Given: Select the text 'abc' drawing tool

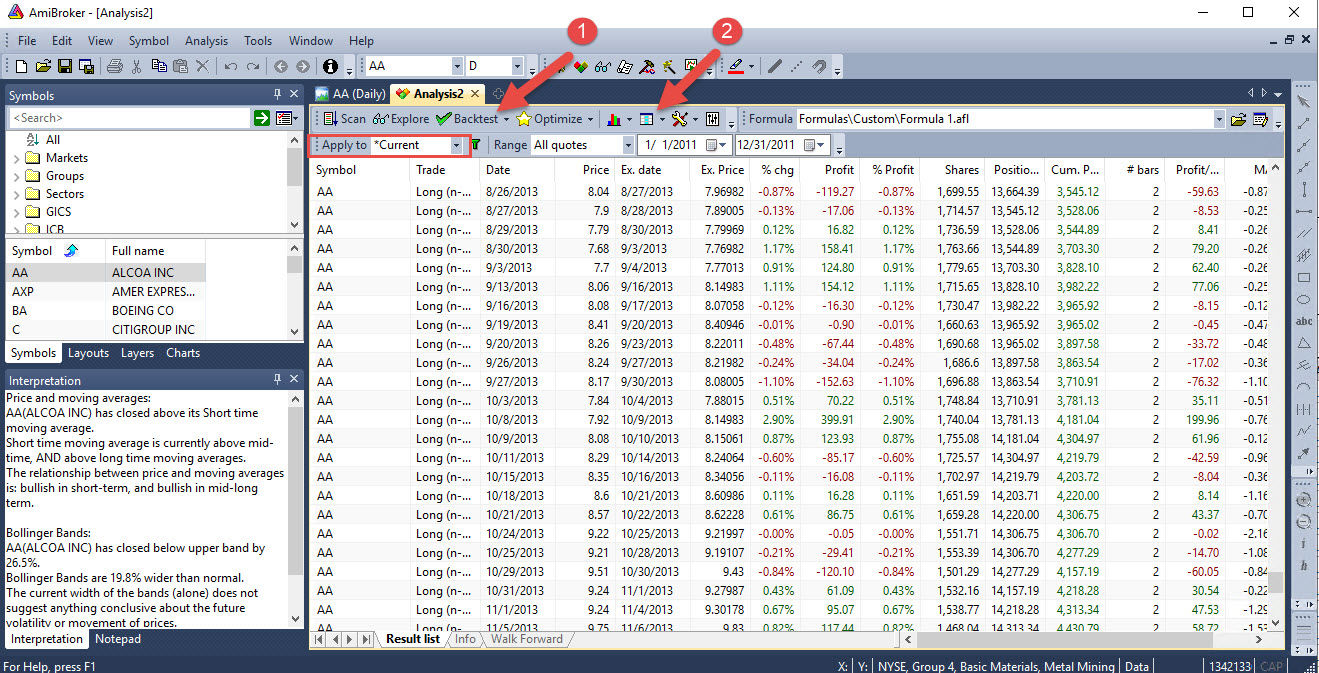Looking at the screenshot, I should click(x=1303, y=321).
